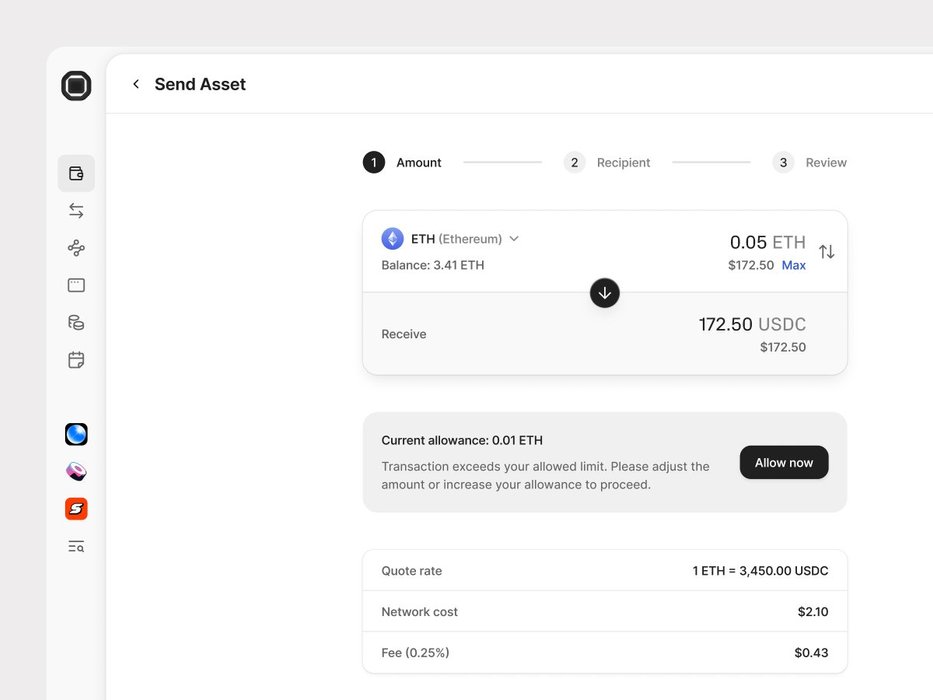
Task: Launch the blue sphere app shortcut
Action: coord(76,435)
